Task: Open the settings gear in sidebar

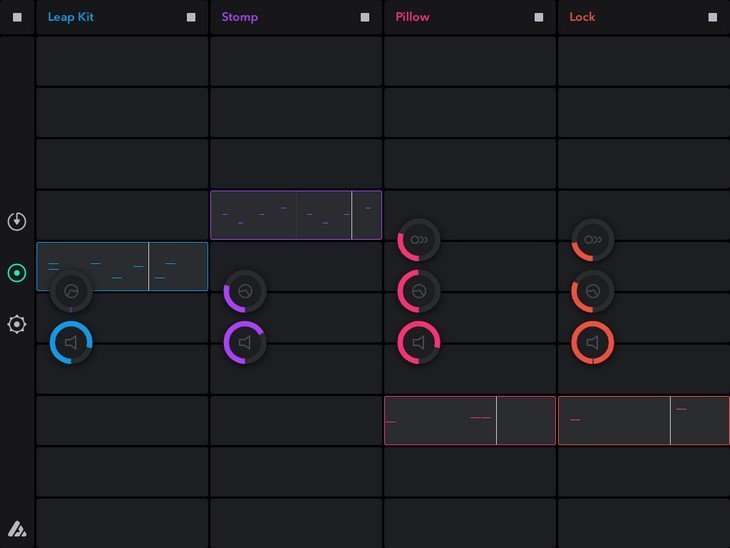Action: [17, 324]
